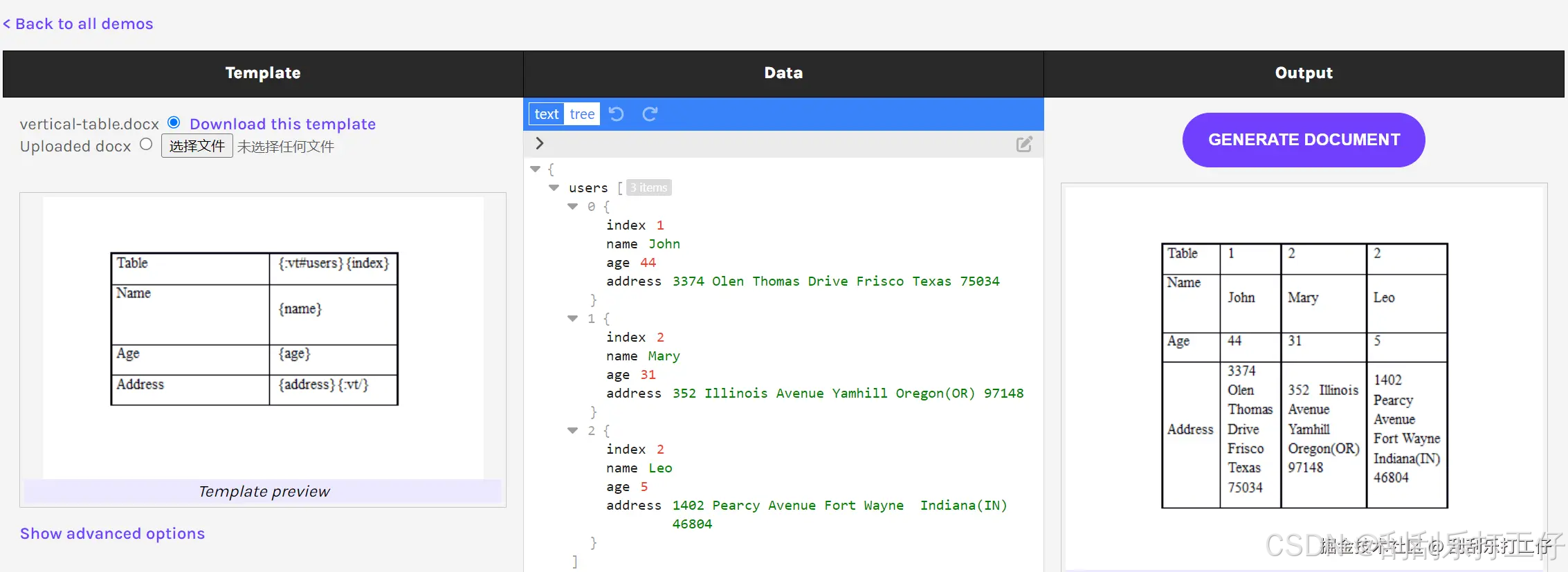Select the Uploaded docx radio button
This screenshot has width=1568, height=572.
146,145
